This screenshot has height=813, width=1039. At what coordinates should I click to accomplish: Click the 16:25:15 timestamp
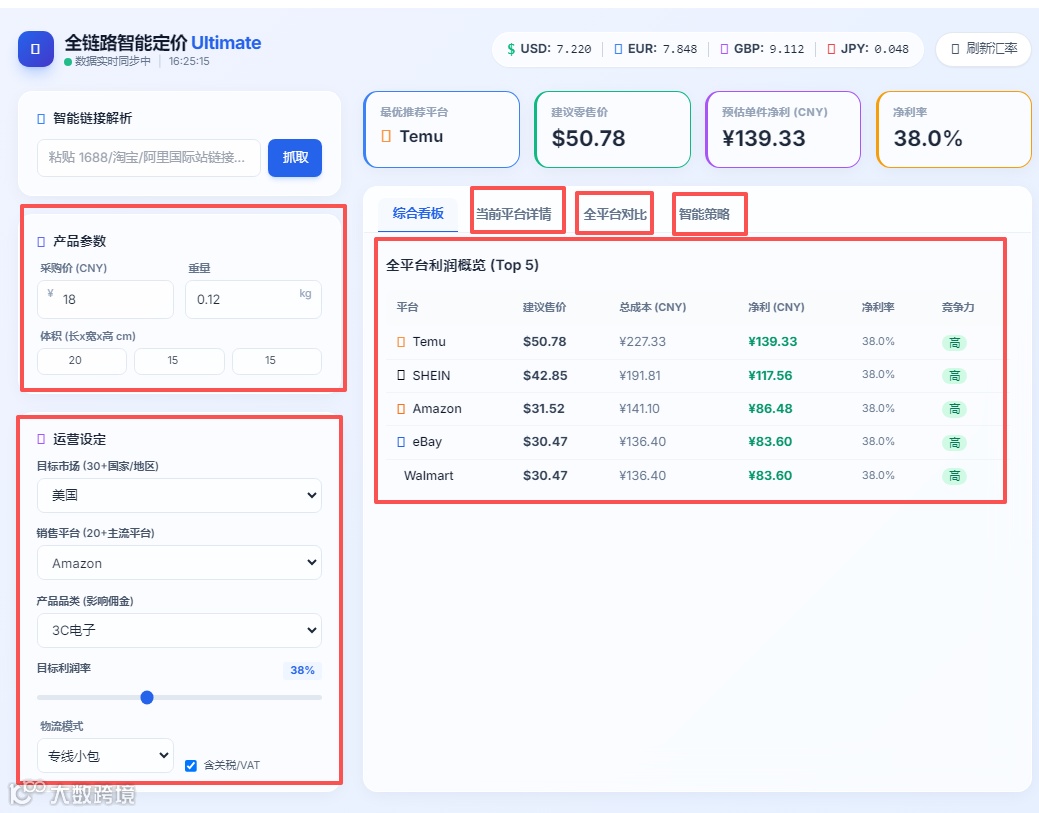pyautogui.click(x=189, y=62)
